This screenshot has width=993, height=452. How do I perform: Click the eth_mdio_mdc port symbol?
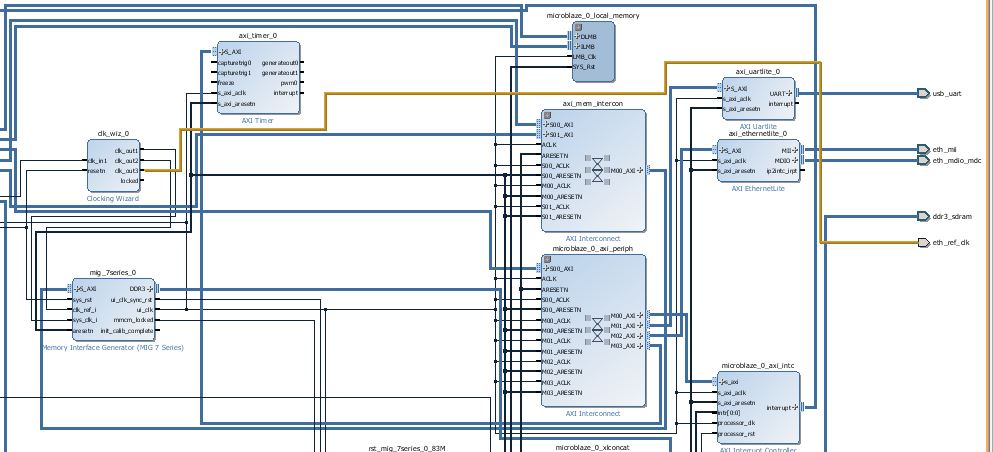(923, 160)
